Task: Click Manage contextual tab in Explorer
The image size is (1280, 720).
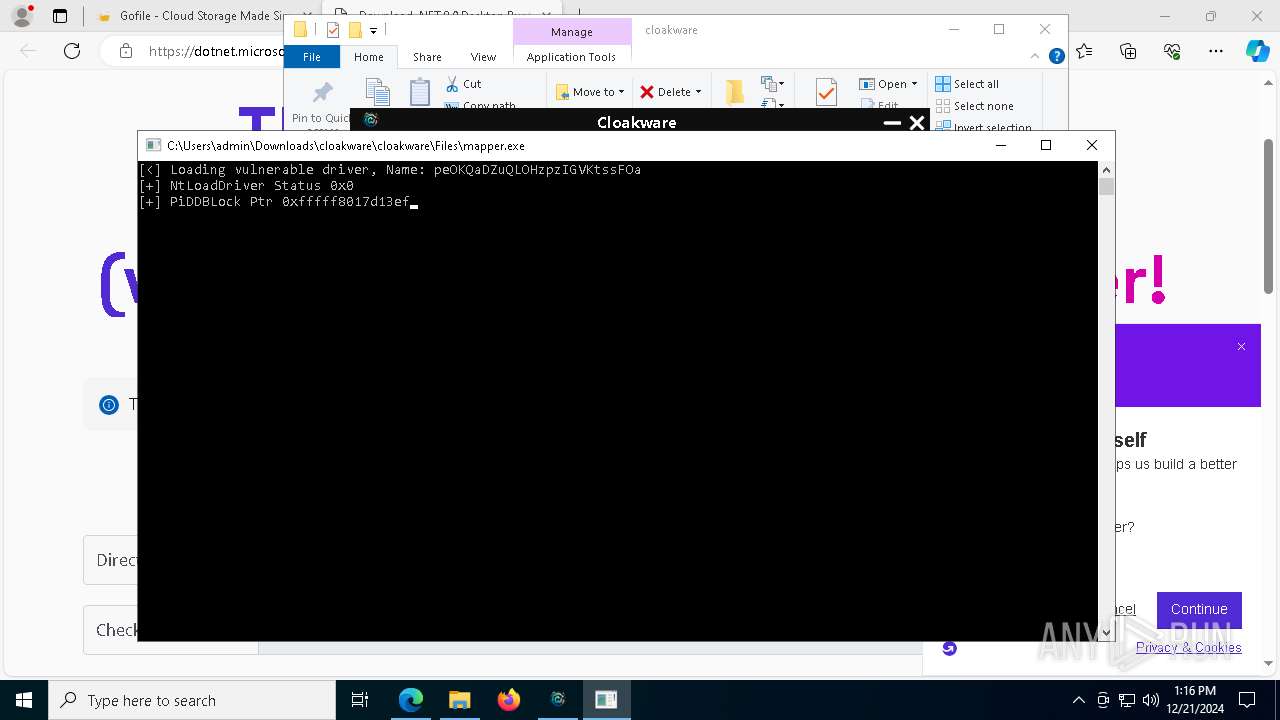Action: pos(571,32)
